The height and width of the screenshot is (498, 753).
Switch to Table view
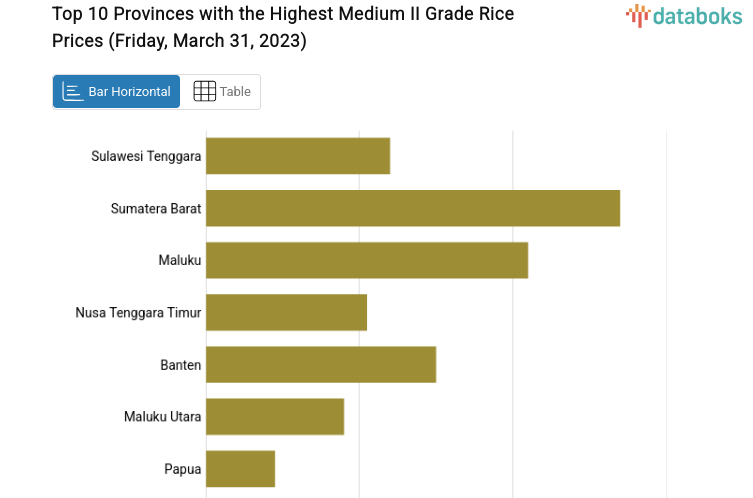222,92
